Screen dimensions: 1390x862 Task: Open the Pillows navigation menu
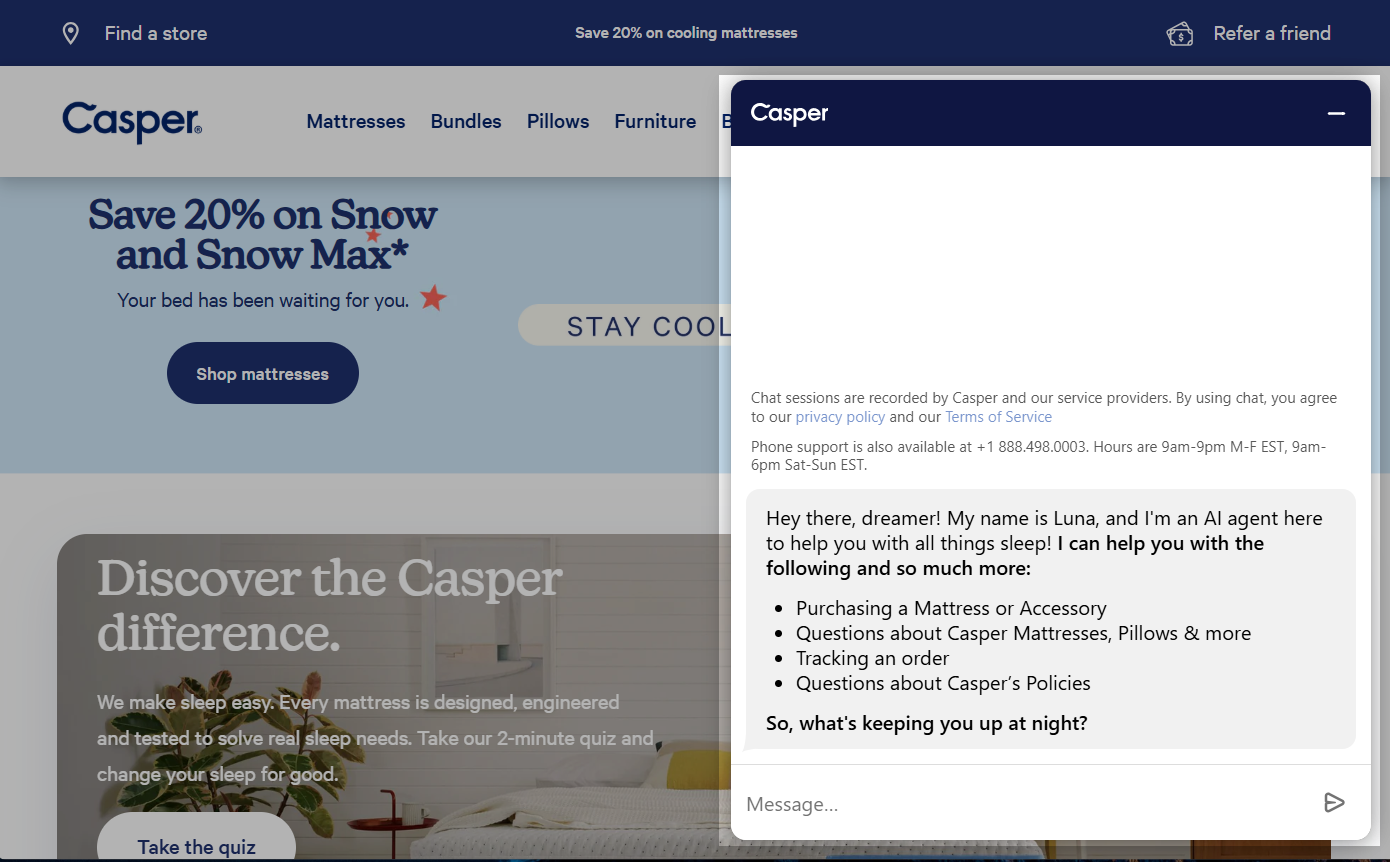558,121
